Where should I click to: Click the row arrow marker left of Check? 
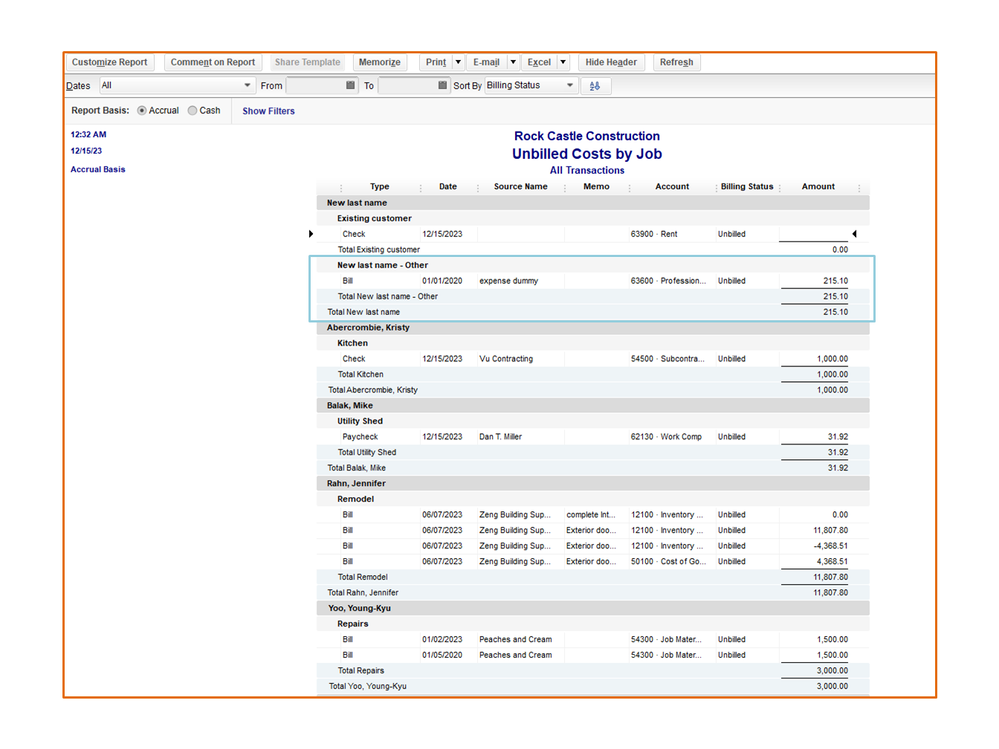click(x=311, y=234)
